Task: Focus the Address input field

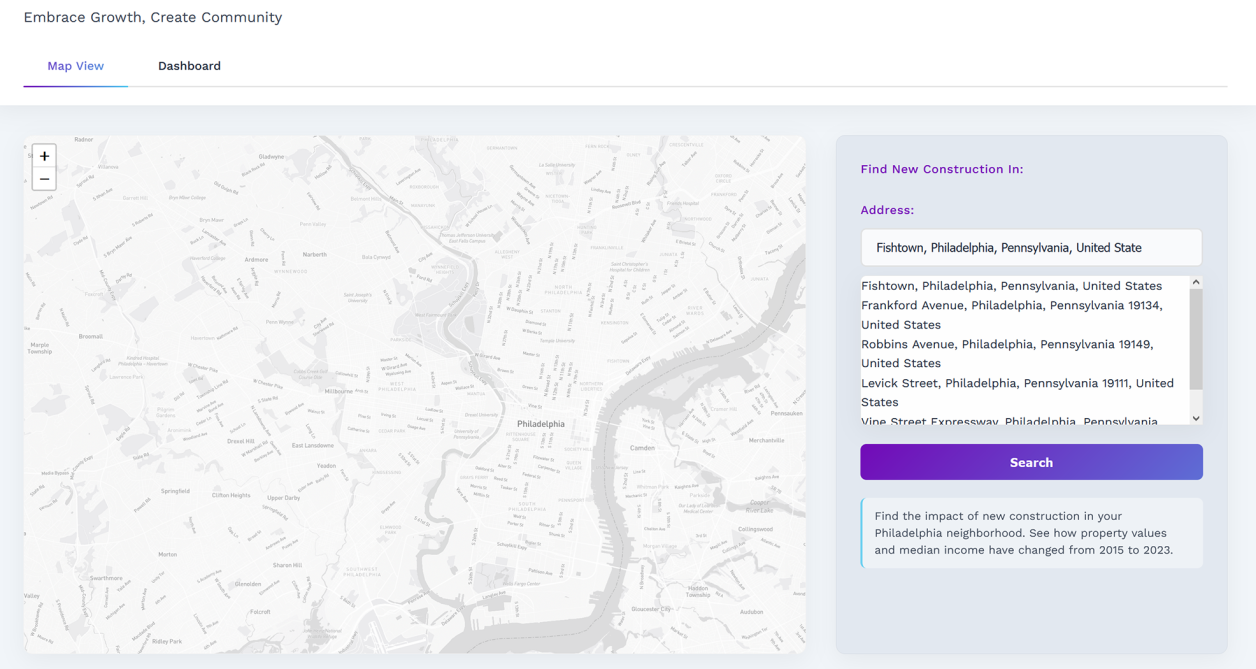Action: (x=1031, y=247)
